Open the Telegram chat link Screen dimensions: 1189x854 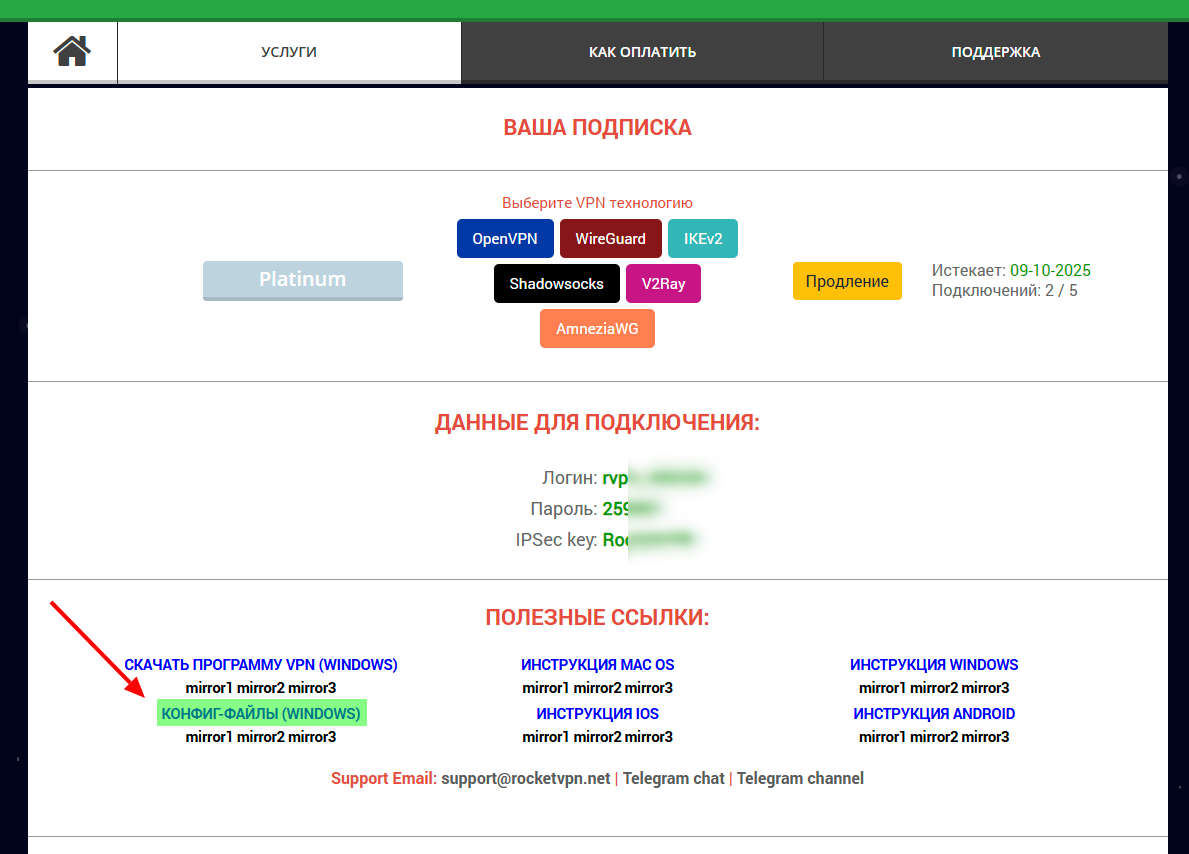pos(673,778)
